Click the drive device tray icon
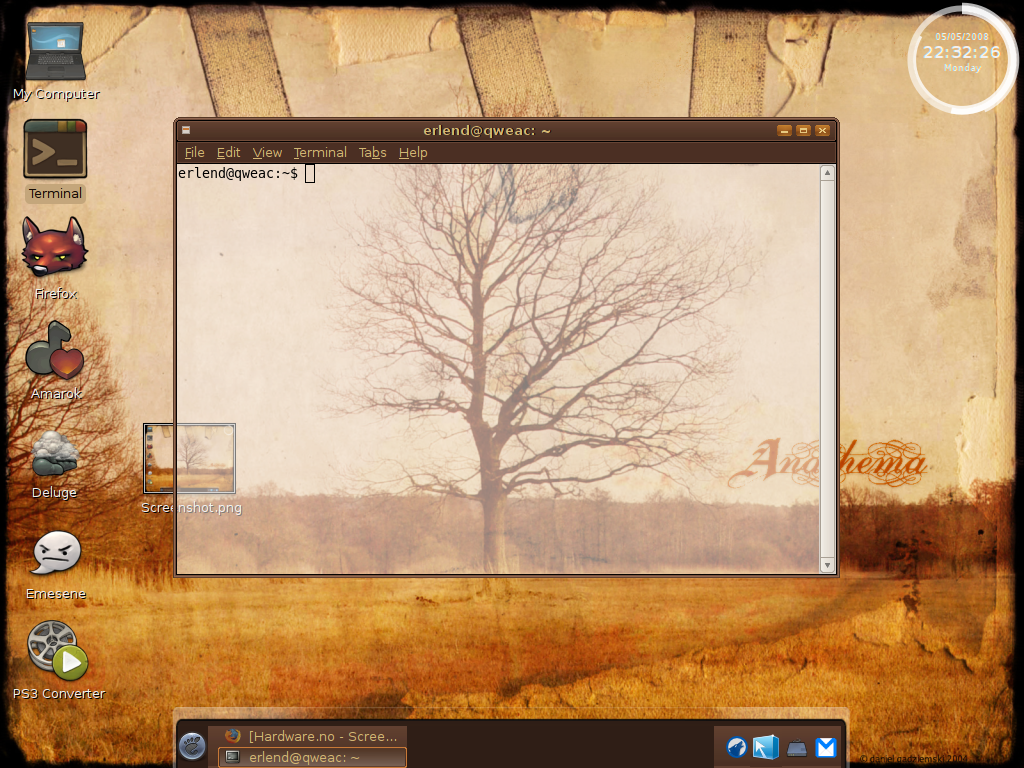 (x=797, y=748)
